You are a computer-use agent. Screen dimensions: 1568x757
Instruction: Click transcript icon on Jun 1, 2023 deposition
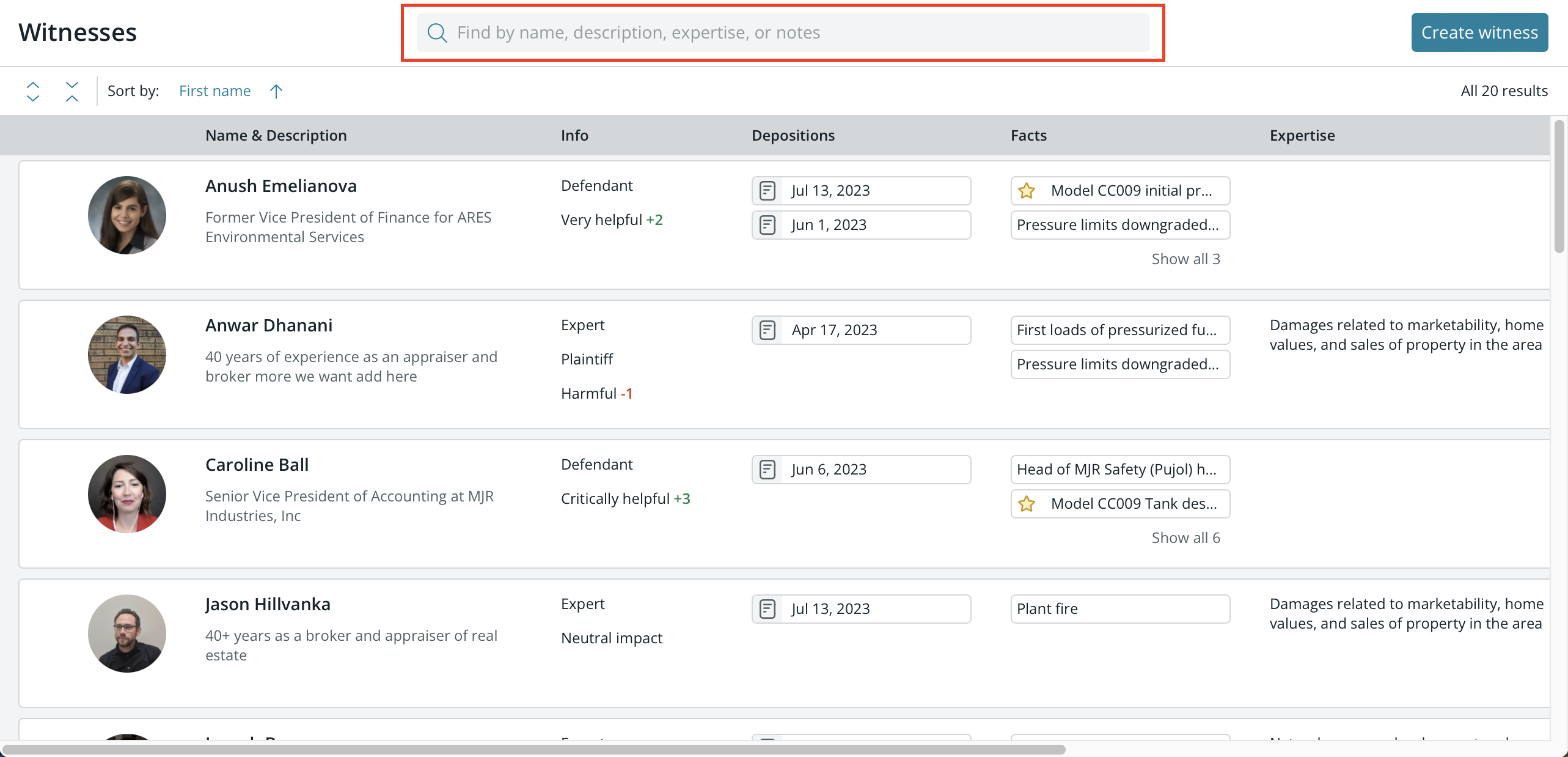click(x=768, y=225)
